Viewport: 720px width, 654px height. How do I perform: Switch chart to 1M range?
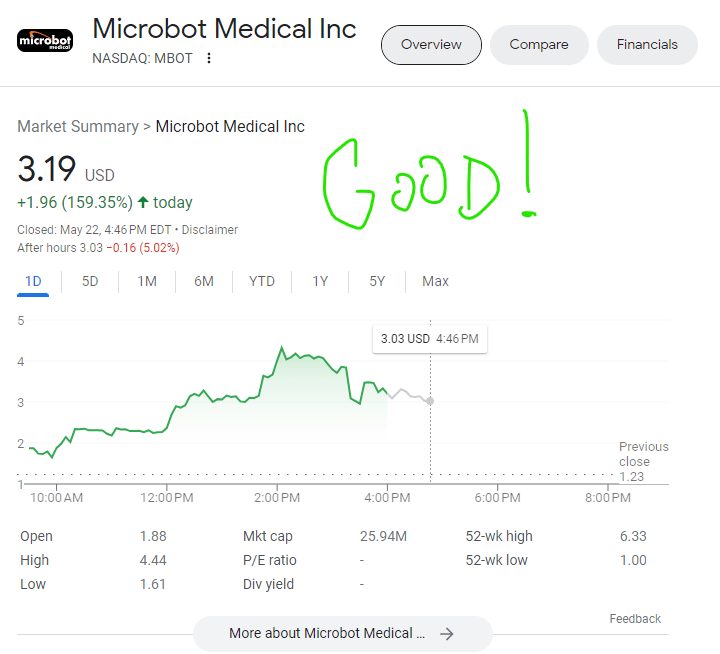tap(147, 281)
